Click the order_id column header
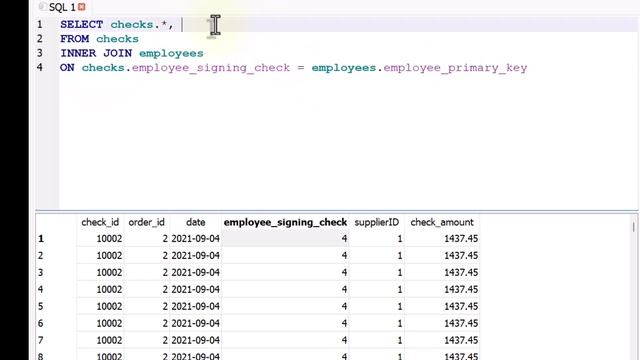 pos(147,222)
